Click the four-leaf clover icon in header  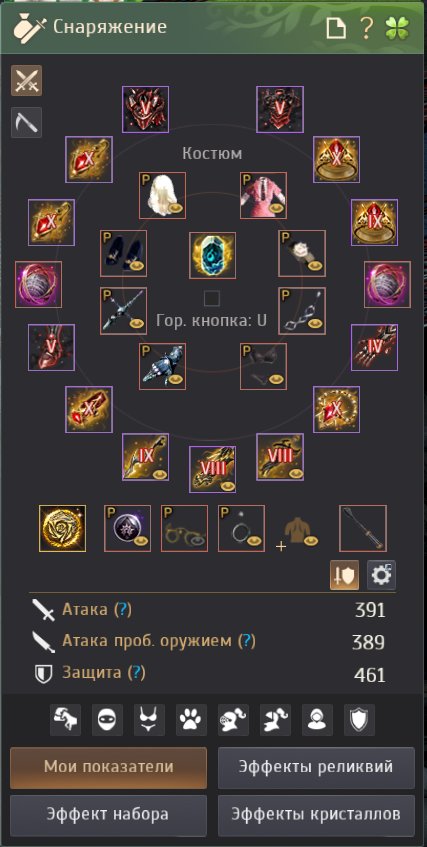pyautogui.click(x=397, y=28)
